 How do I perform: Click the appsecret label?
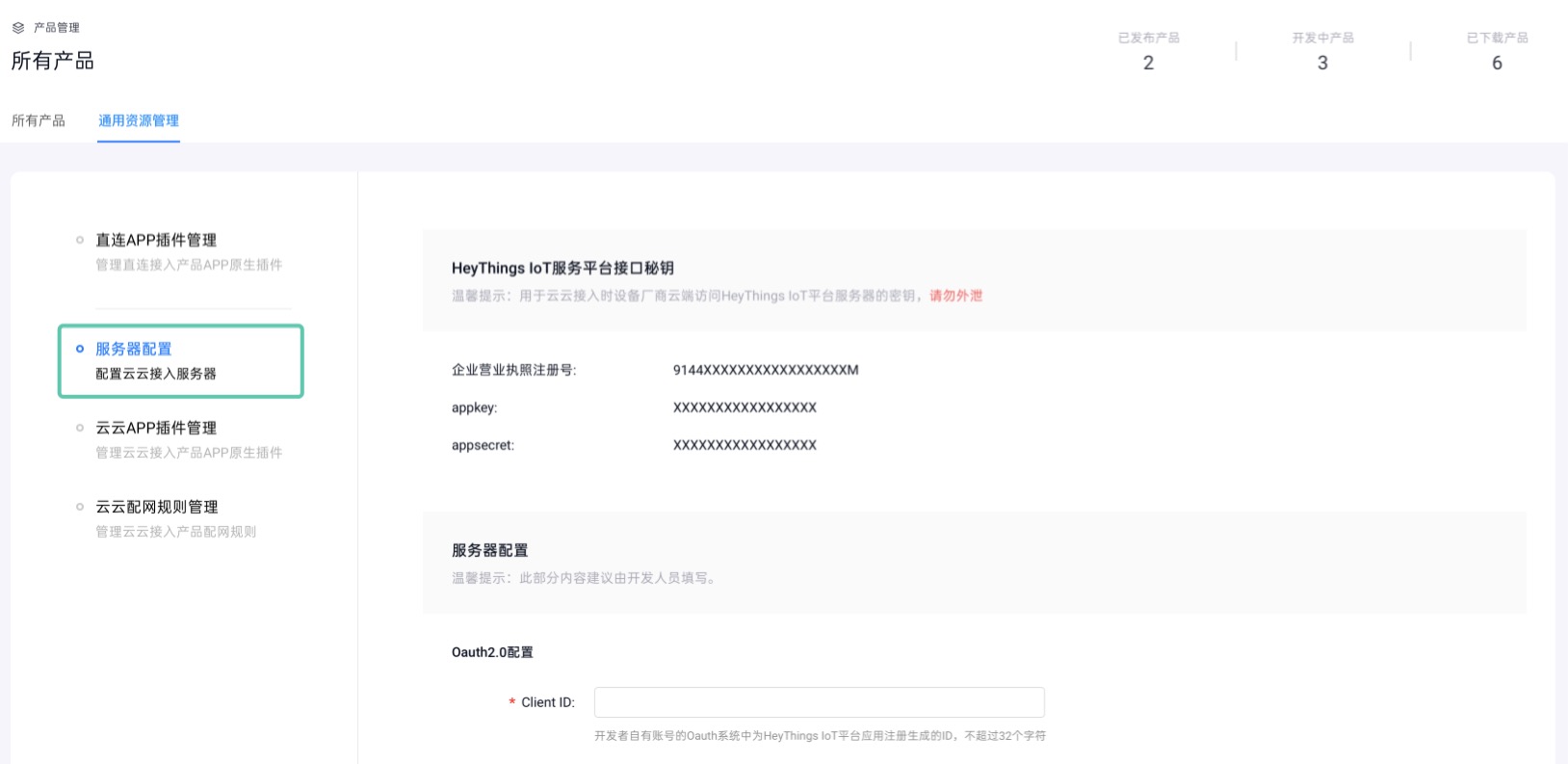[483, 445]
